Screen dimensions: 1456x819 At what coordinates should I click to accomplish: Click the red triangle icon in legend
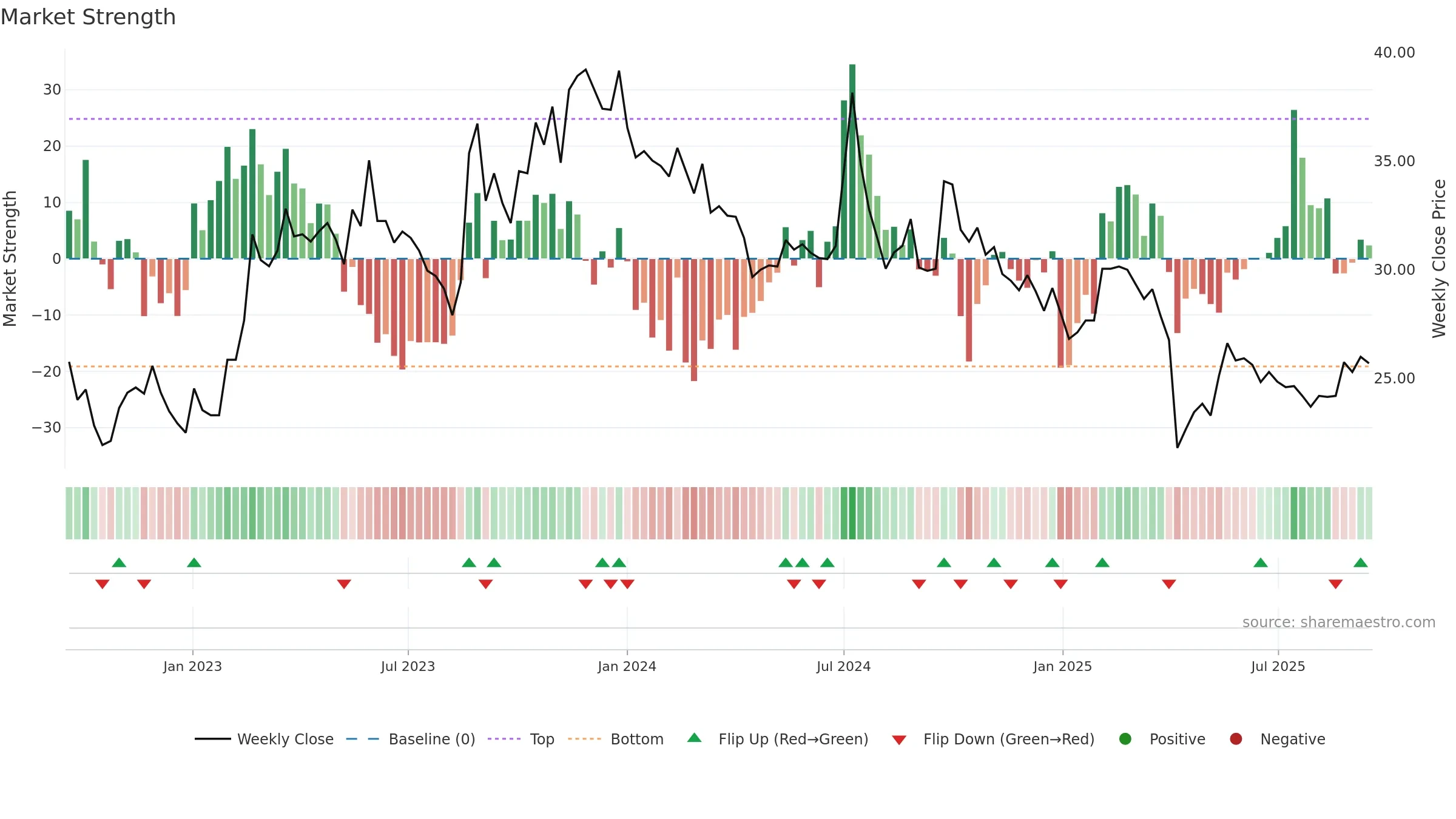click(900, 740)
